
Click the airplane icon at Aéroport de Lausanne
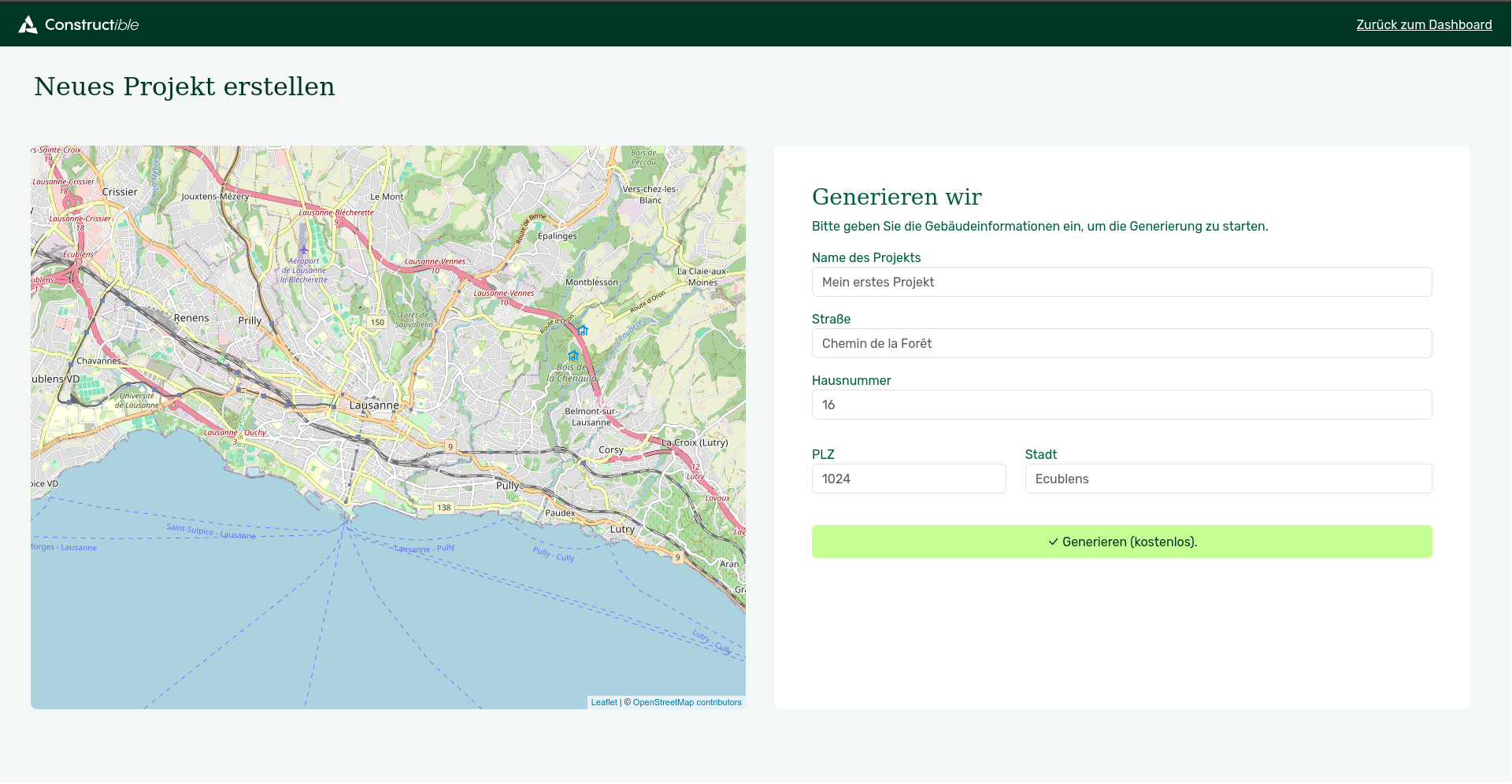(304, 250)
